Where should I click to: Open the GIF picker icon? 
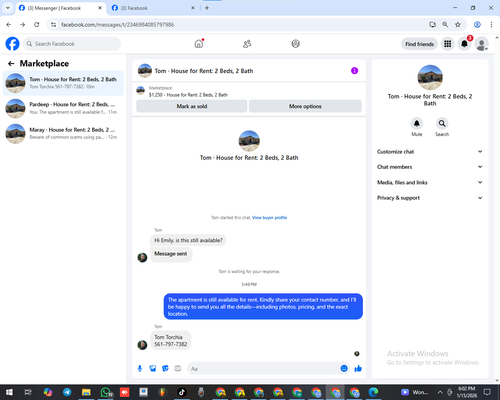click(178, 368)
